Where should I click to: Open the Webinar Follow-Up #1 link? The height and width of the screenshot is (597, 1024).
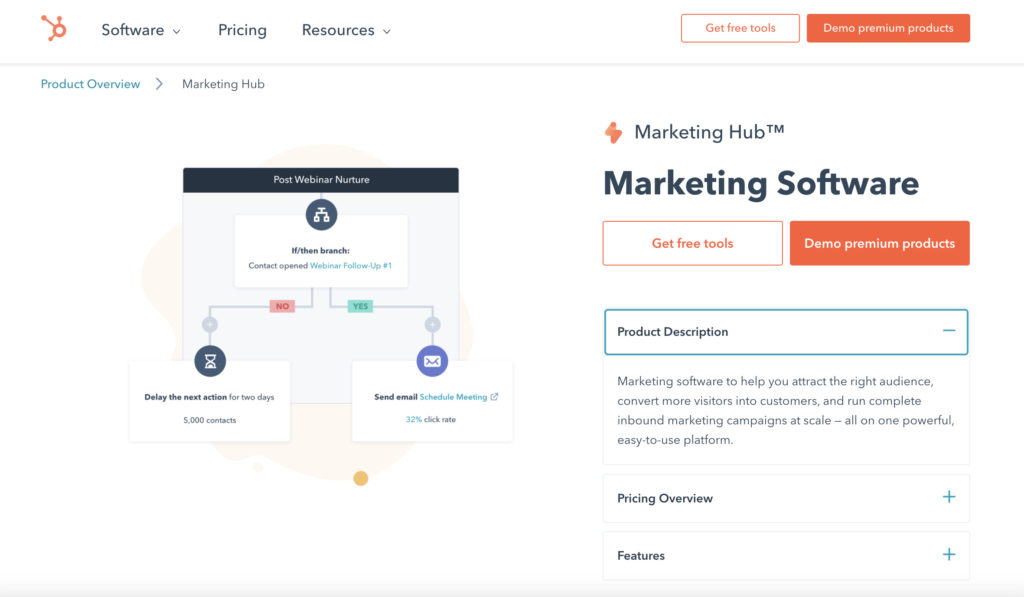[x=351, y=265]
